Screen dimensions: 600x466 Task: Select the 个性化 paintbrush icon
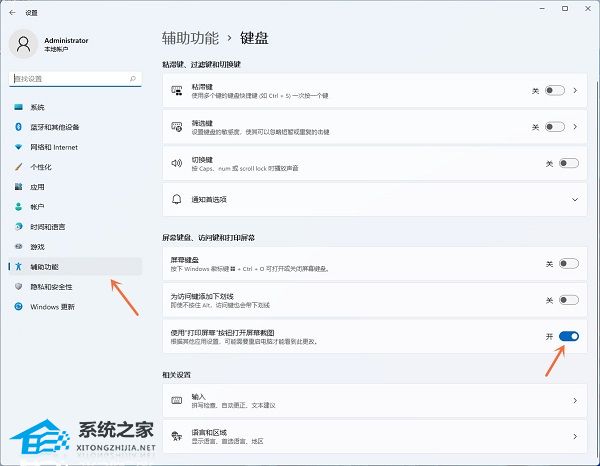click(x=18, y=167)
